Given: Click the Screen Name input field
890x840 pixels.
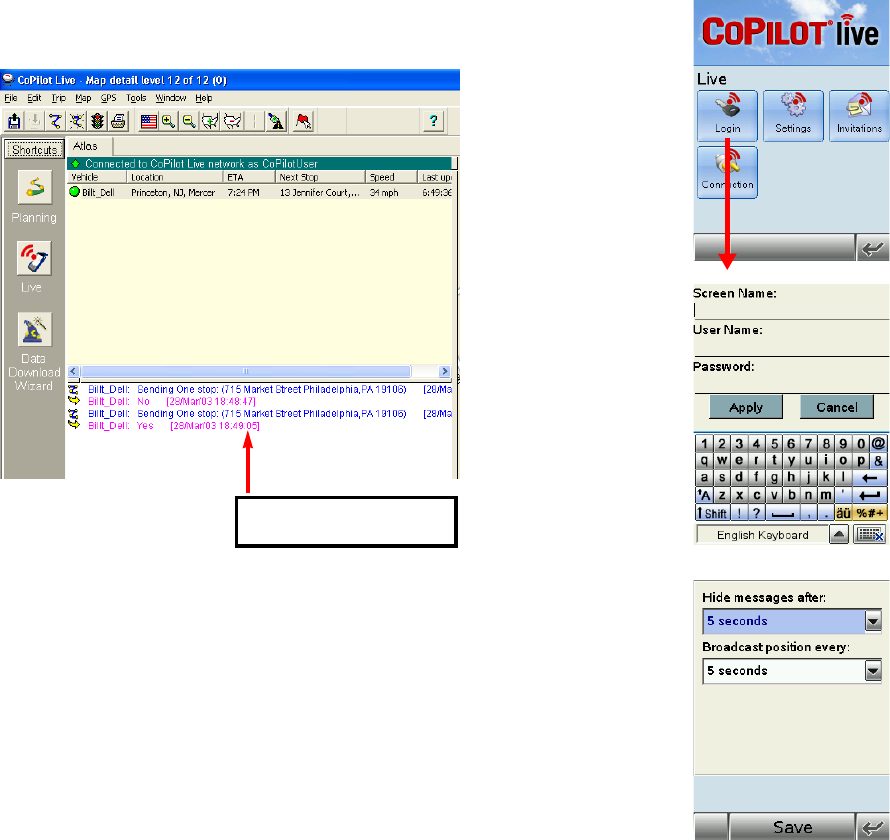Looking at the screenshot, I should click(x=791, y=310).
